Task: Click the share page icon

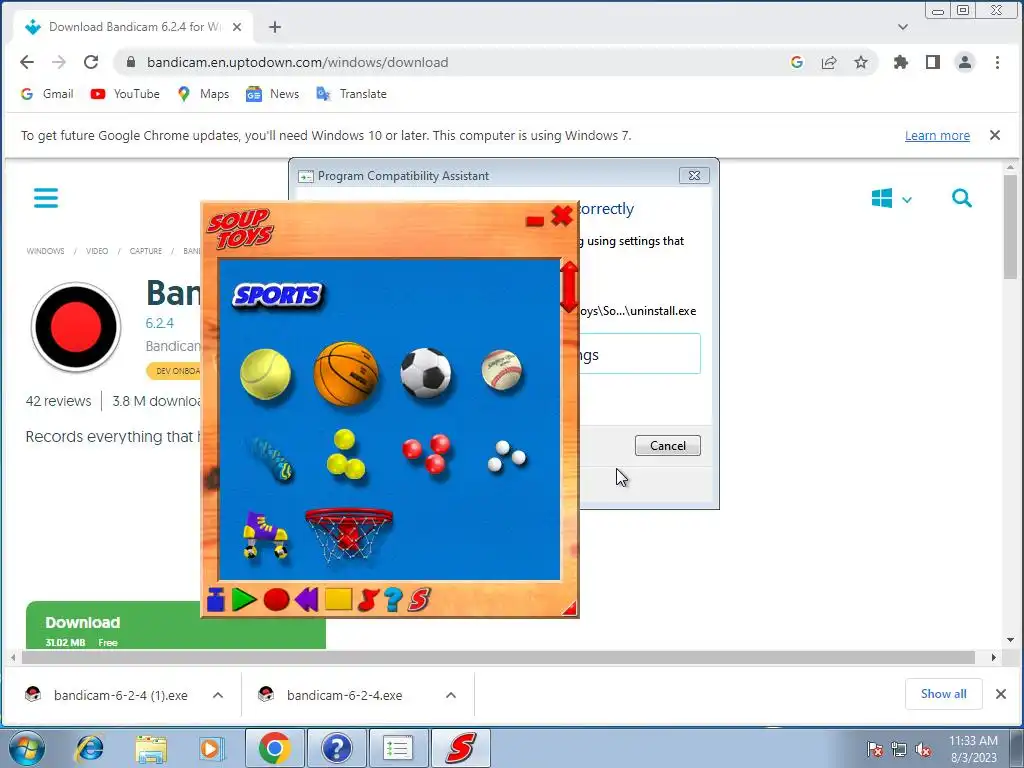Action: click(x=829, y=62)
